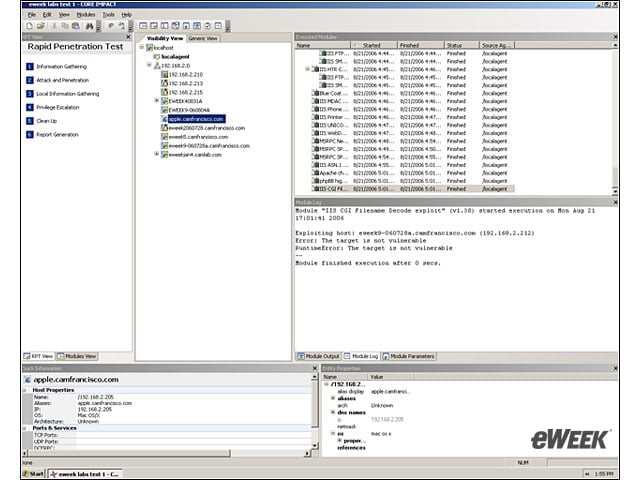
Task: Click module icon on Apache row
Action: [315, 173]
